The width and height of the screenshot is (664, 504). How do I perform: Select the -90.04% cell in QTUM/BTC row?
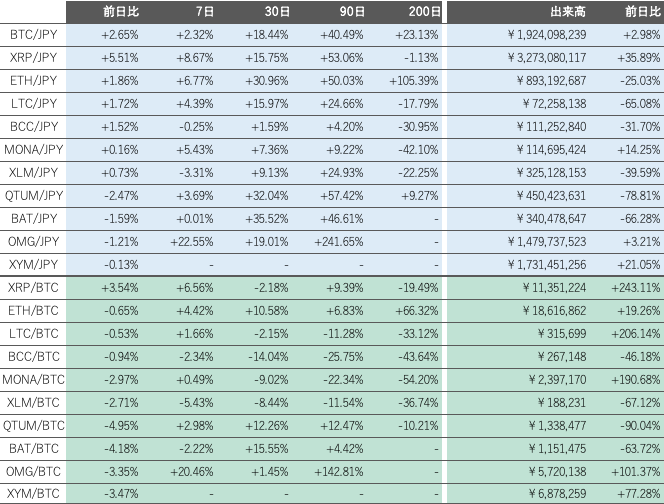tap(638, 425)
